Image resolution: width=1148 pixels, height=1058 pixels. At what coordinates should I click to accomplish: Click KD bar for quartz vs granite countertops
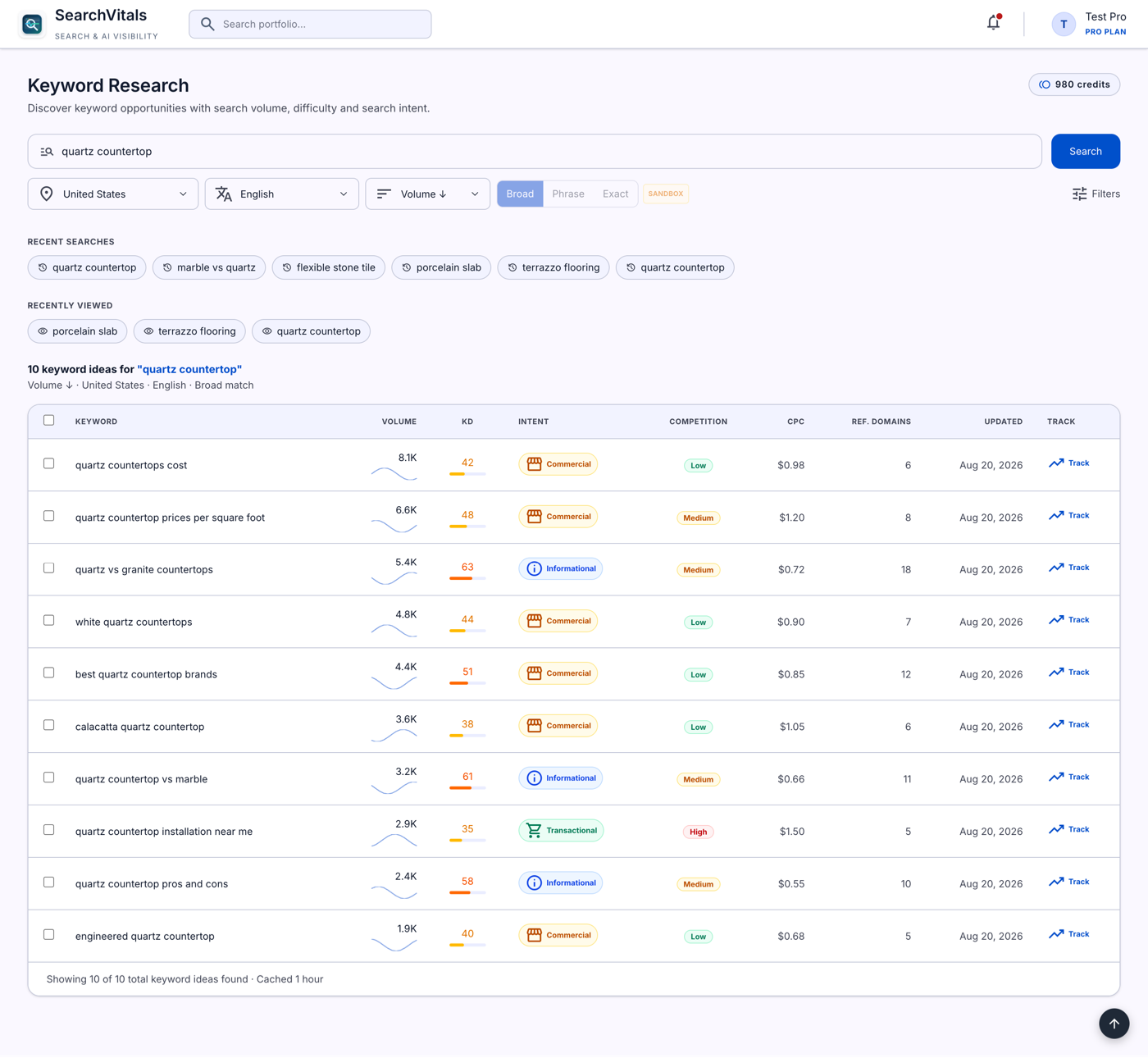pos(467,578)
